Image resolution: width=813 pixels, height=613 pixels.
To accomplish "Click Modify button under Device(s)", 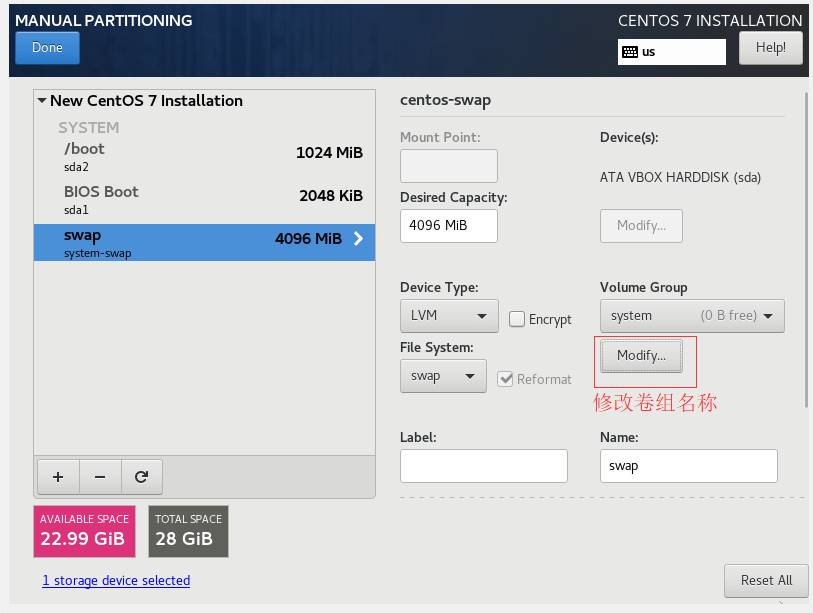I will (641, 226).
